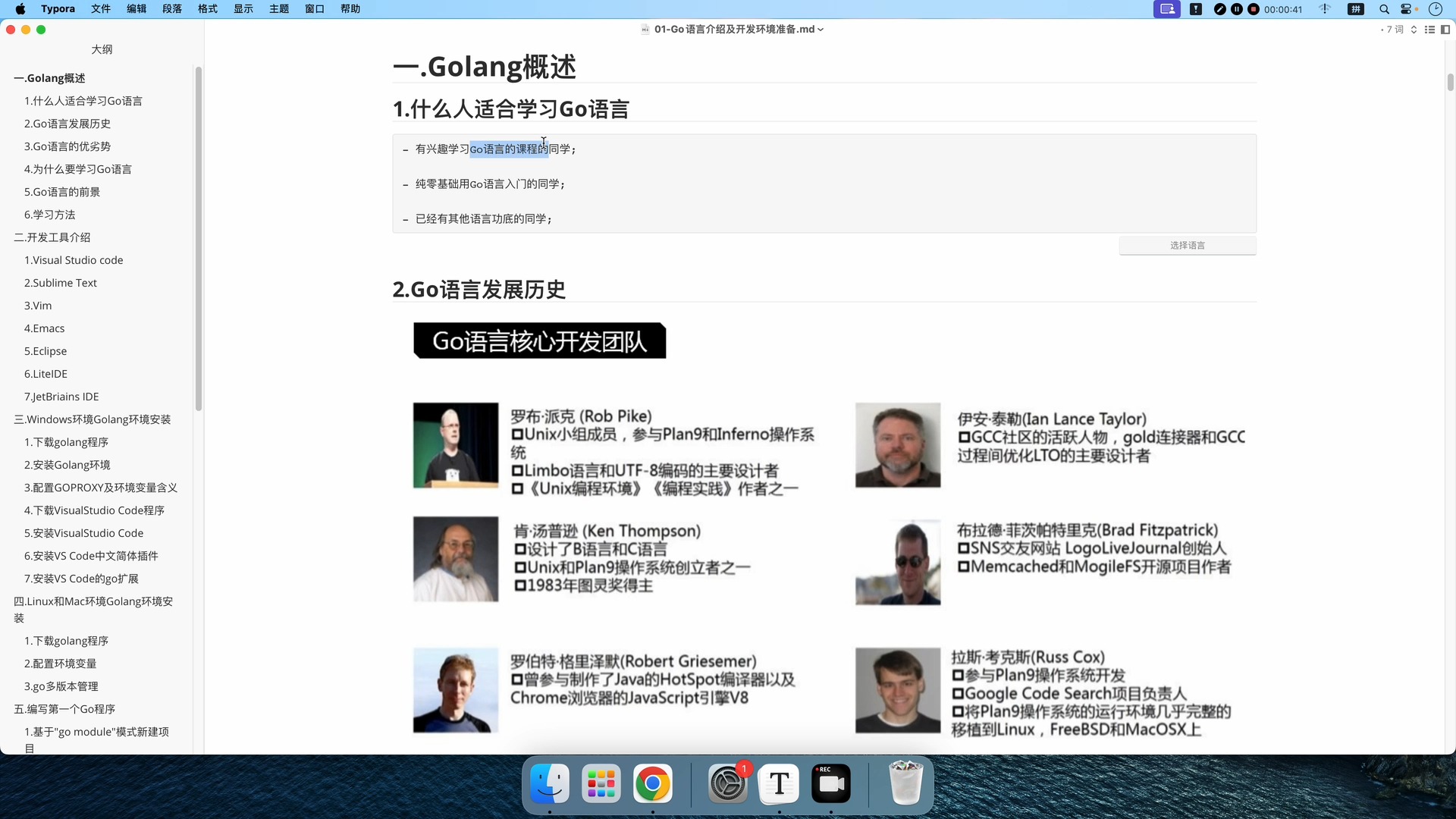Toggle outline view icon in title bar
Screen dimensions: 1456x819
(x=1429, y=30)
